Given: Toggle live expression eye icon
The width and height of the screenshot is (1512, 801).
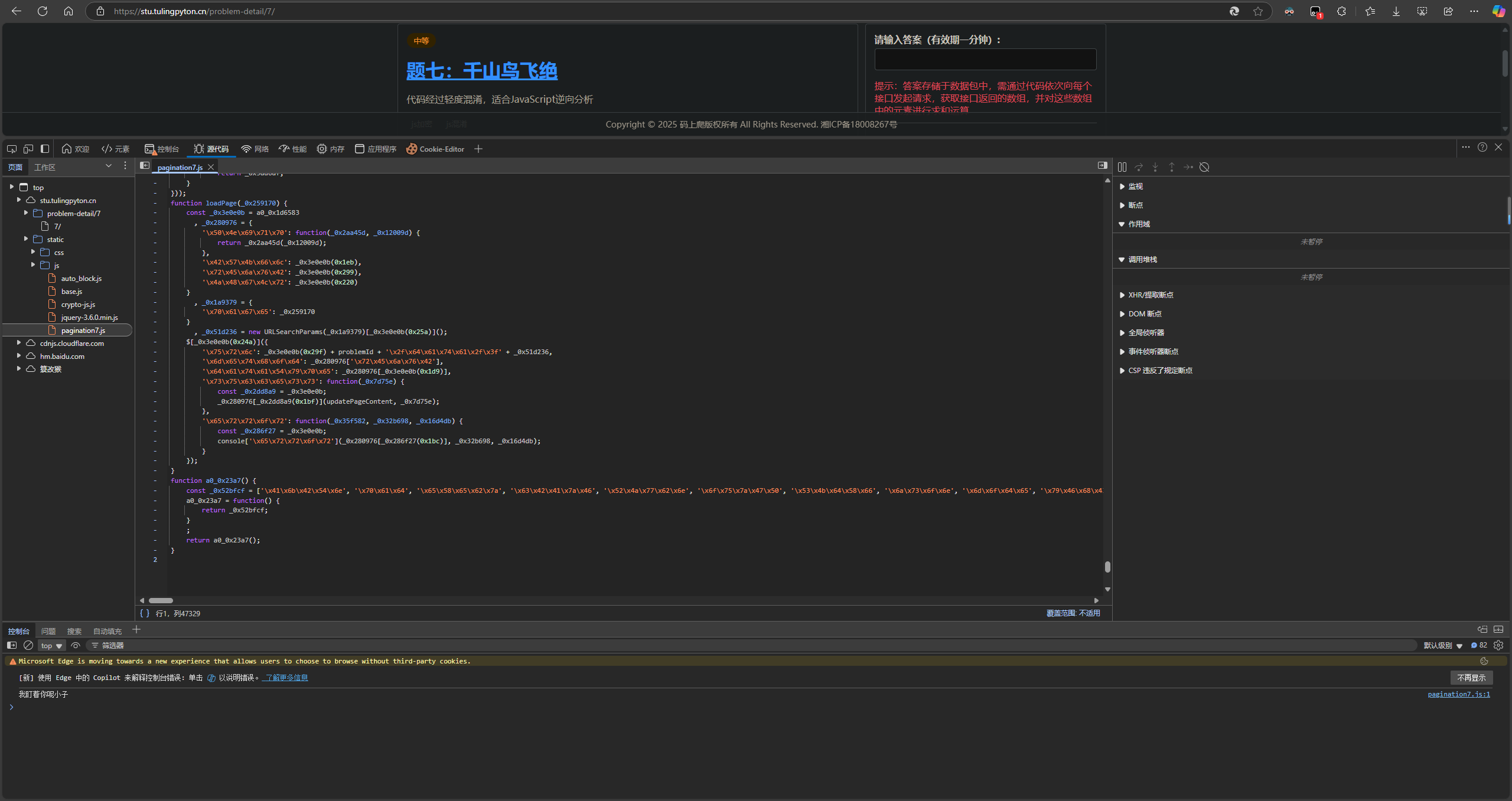Looking at the screenshot, I should tap(76, 645).
